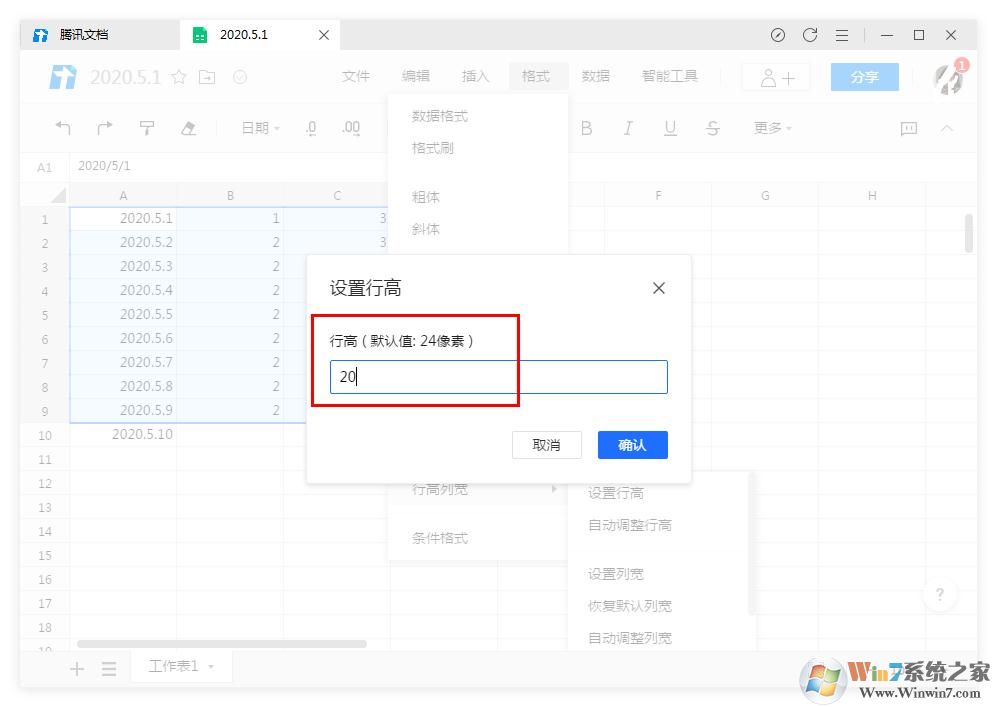Image resolution: width=997 pixels, height=707 pixels.
Task: Click inside the row height input field
Action: point(497,377)
